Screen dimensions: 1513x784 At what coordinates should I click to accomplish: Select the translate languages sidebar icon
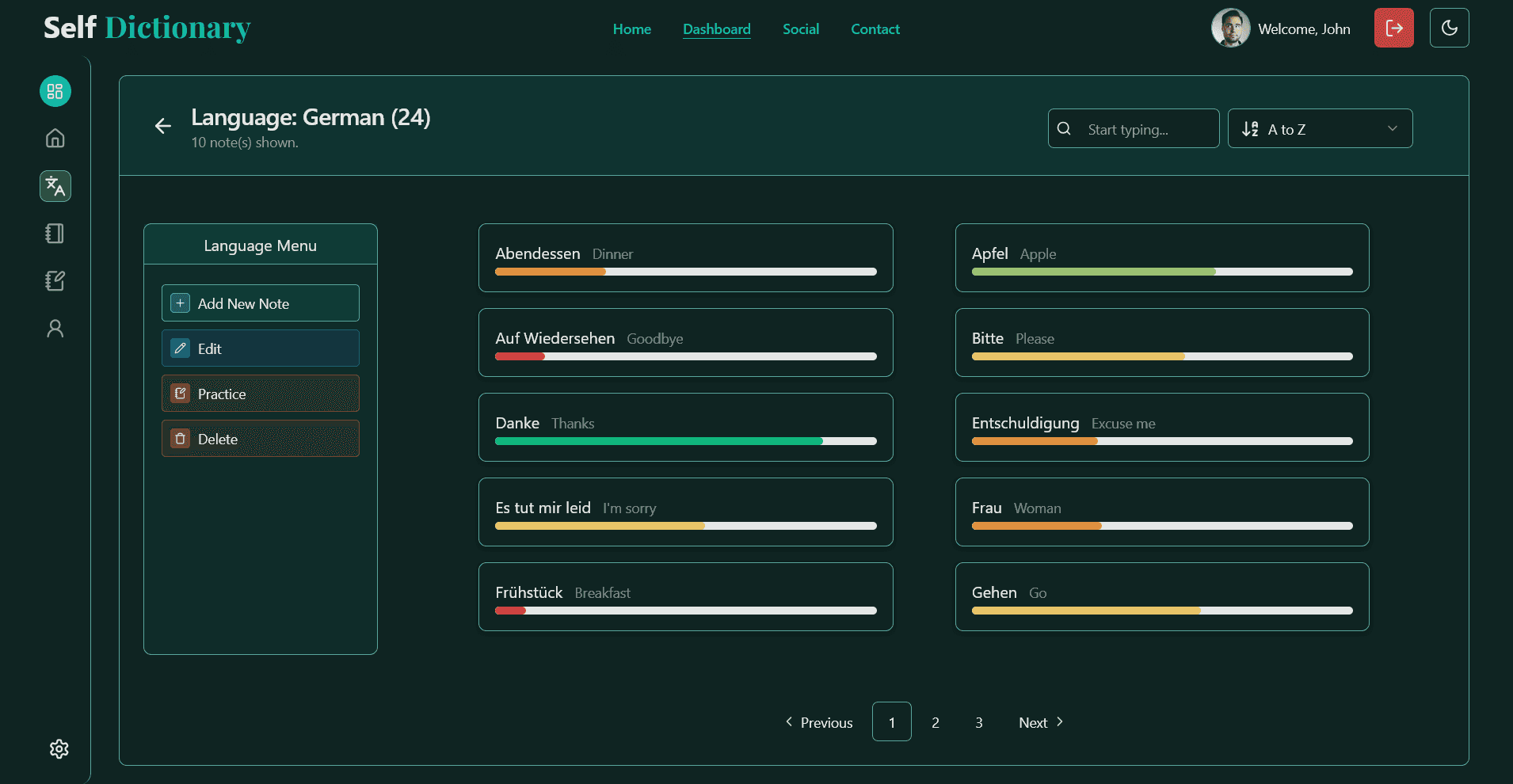click(55, 186)
